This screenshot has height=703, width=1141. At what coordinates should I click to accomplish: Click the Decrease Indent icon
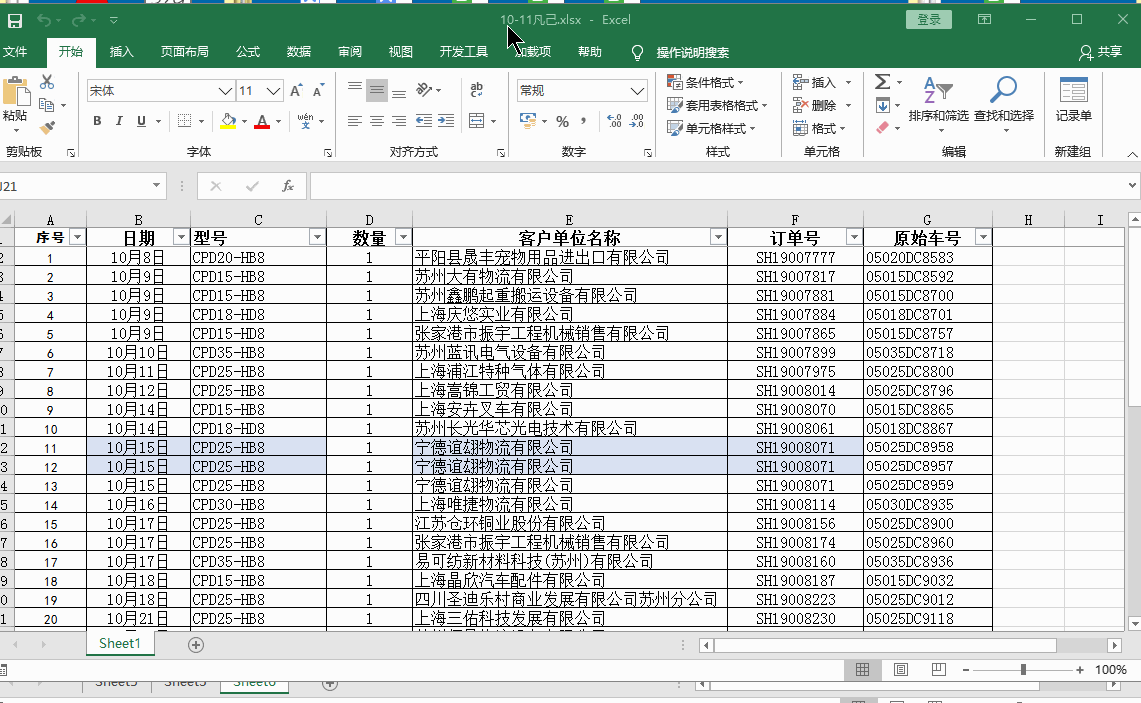[x=424, y=121]
